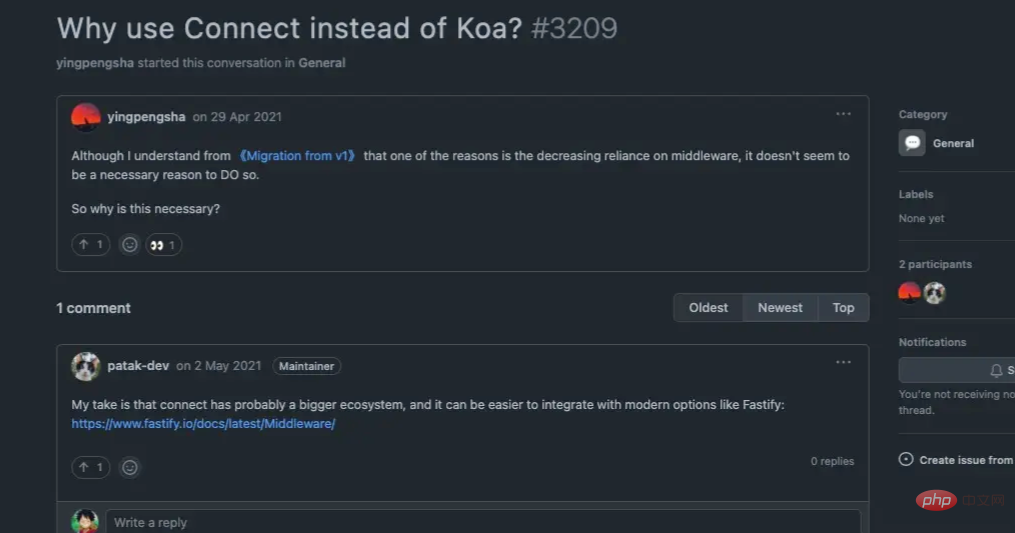Open the Migration from v1 link
This screenshot has height=533, width=1015.
[x=299, y=156]
